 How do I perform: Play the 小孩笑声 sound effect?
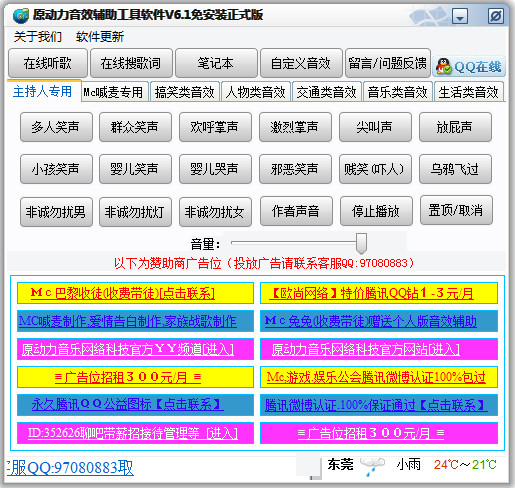pyautogui.click(x=56, y=169)
